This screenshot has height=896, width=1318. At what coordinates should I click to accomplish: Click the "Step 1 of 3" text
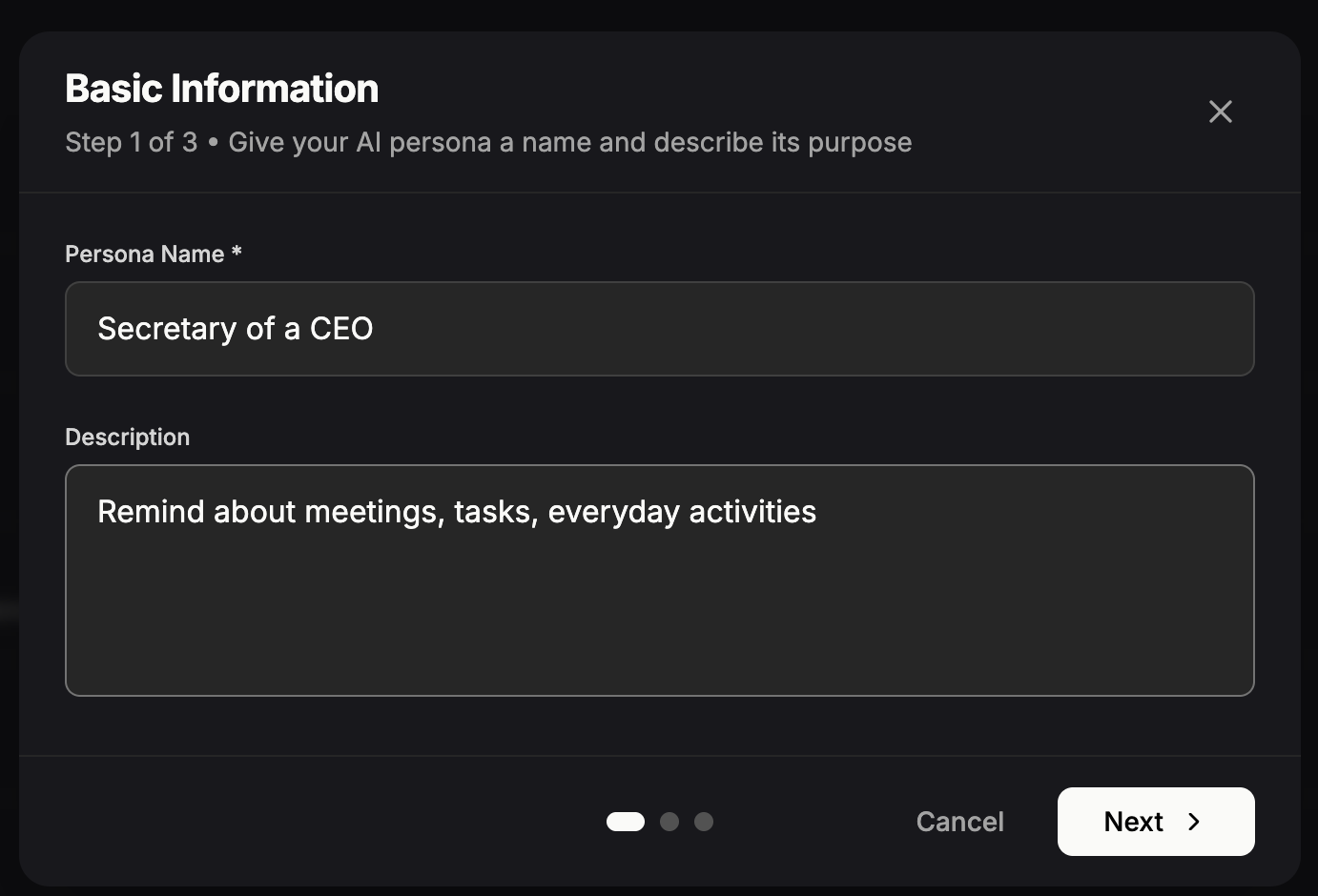point(131,143)
